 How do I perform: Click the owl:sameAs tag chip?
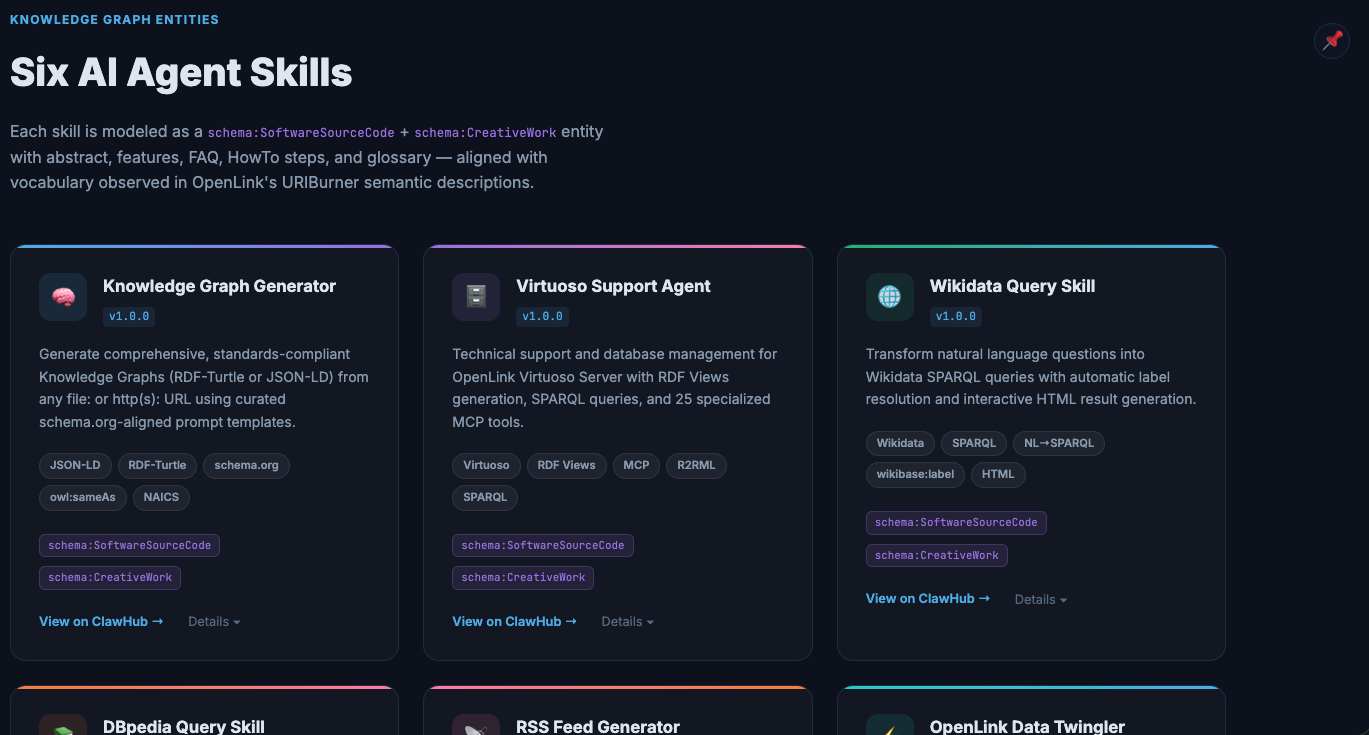[83, 497]
